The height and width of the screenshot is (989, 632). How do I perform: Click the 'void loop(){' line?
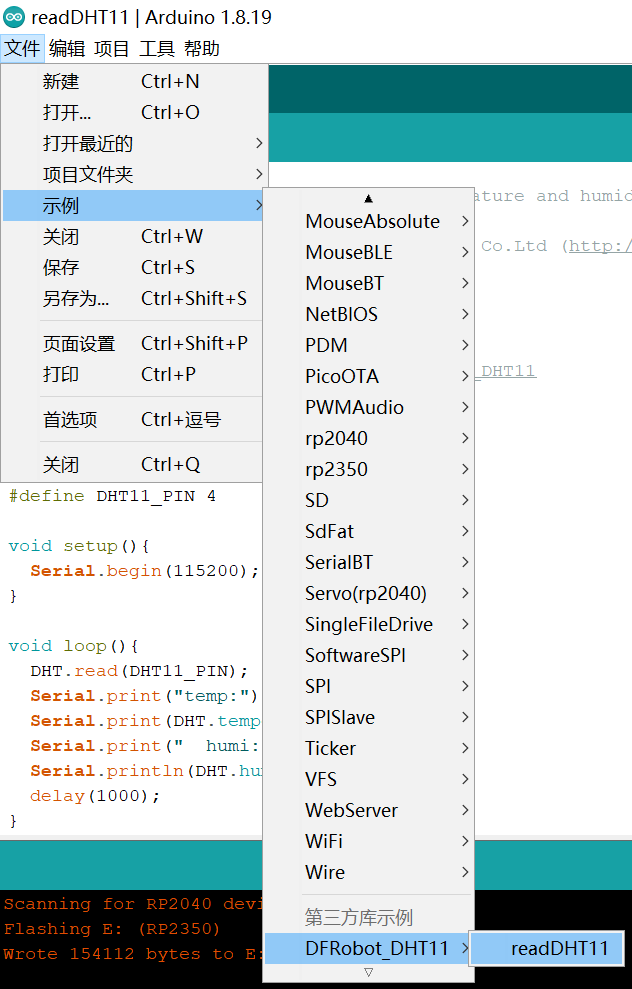point(73,646)
